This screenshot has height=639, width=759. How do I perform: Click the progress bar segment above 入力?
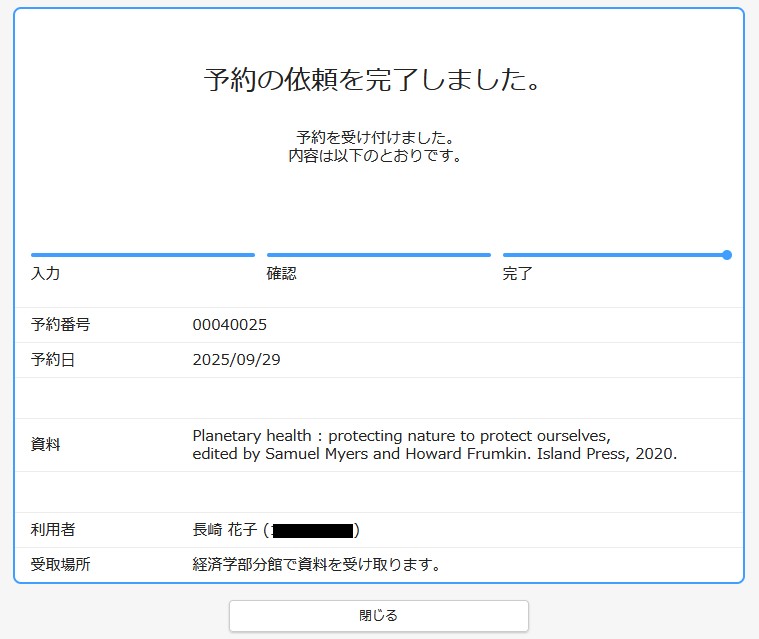pos(143,255)
